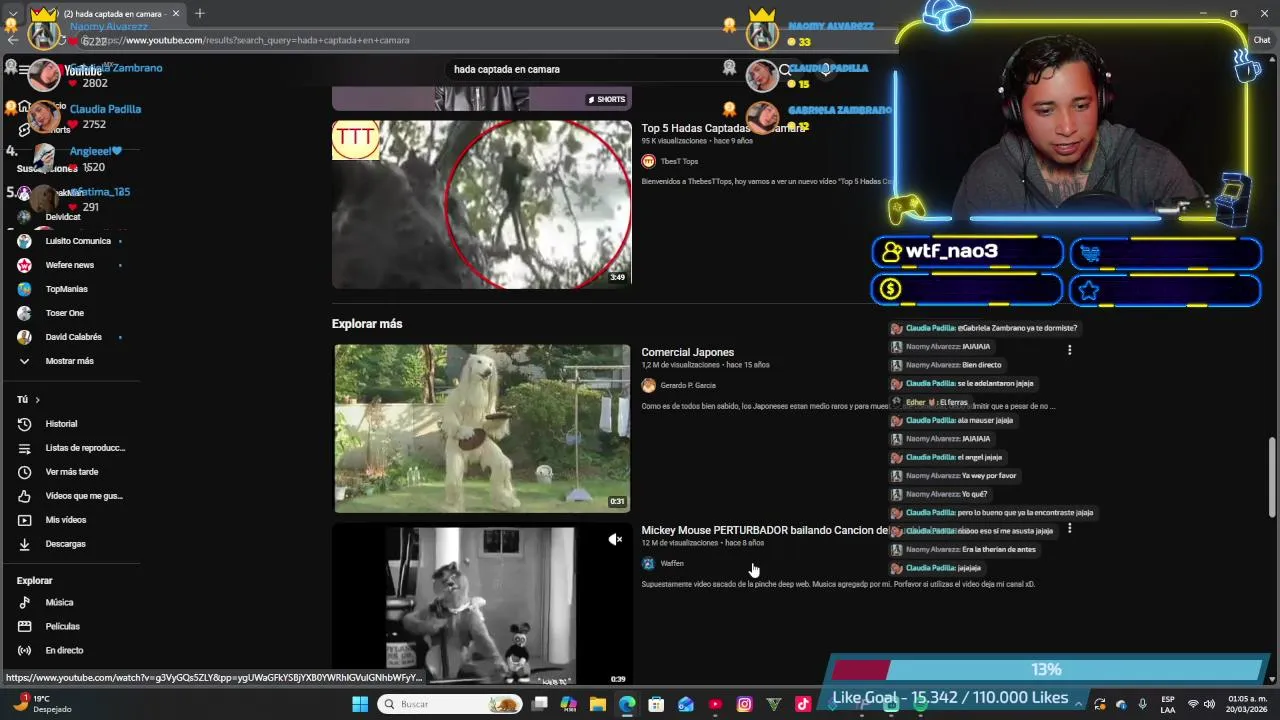Open three-dot menu beside Naomy JAJAJAJA message
The height and width of the screenshot is (720, 1280).
coord(1069,350)
